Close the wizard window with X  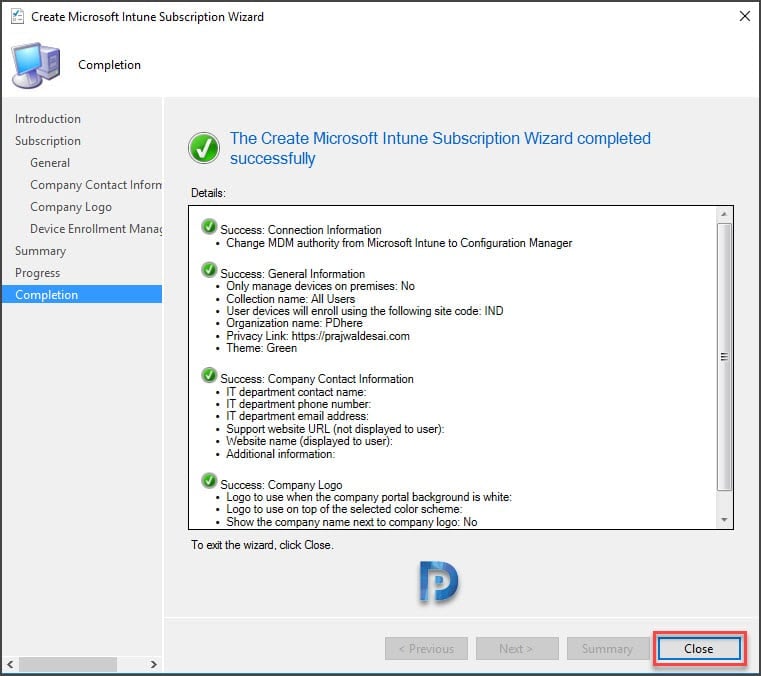tap(744, 16)
